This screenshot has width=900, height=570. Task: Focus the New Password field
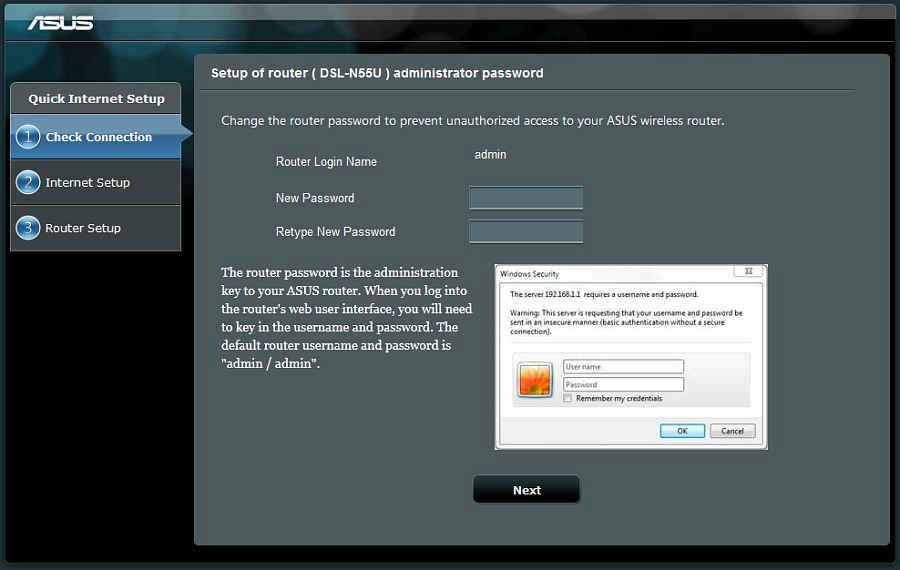(x=526, y=198)
